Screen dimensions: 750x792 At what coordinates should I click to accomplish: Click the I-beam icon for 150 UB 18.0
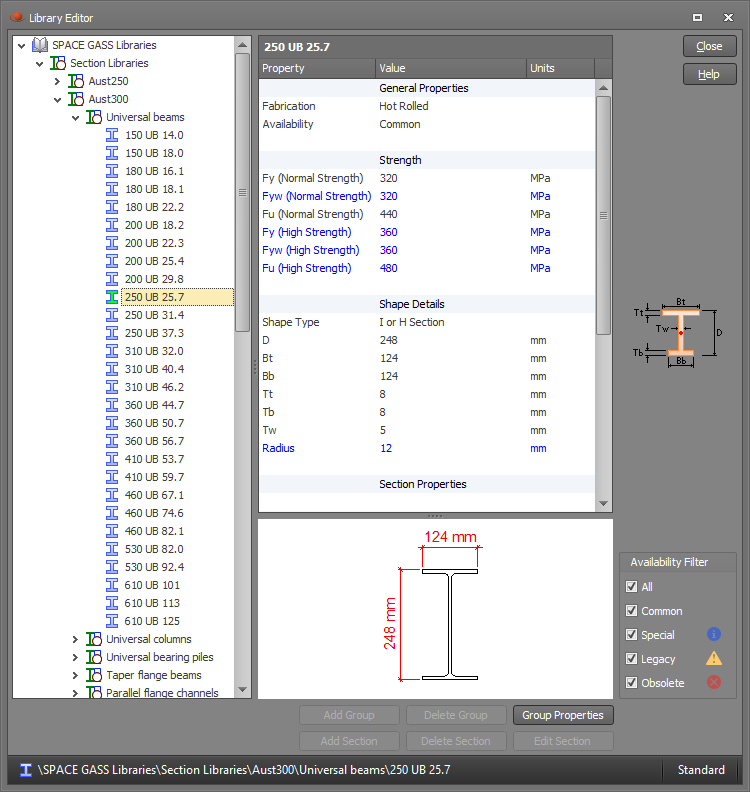(112, 153)
